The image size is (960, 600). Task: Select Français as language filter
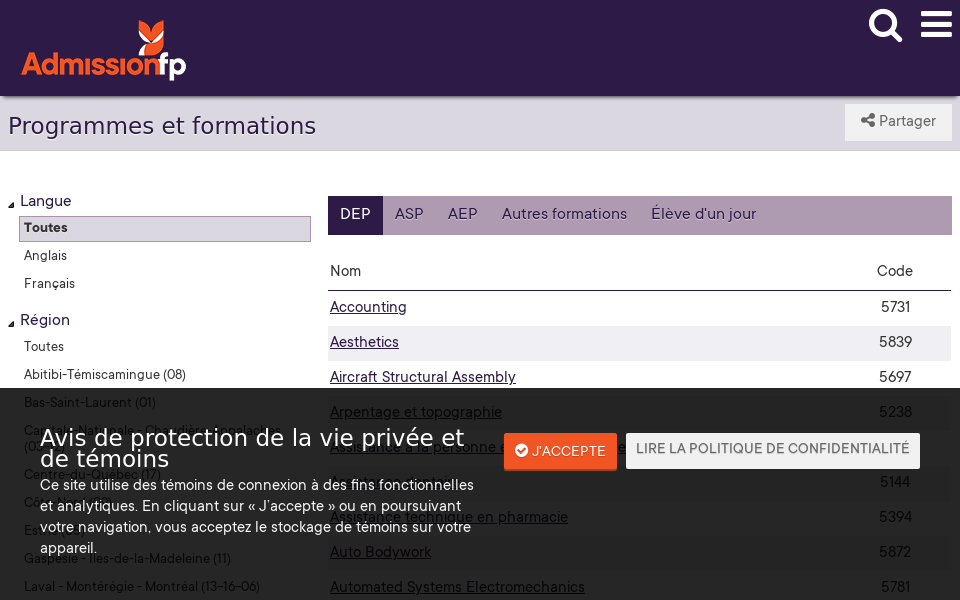pos(49,284)
